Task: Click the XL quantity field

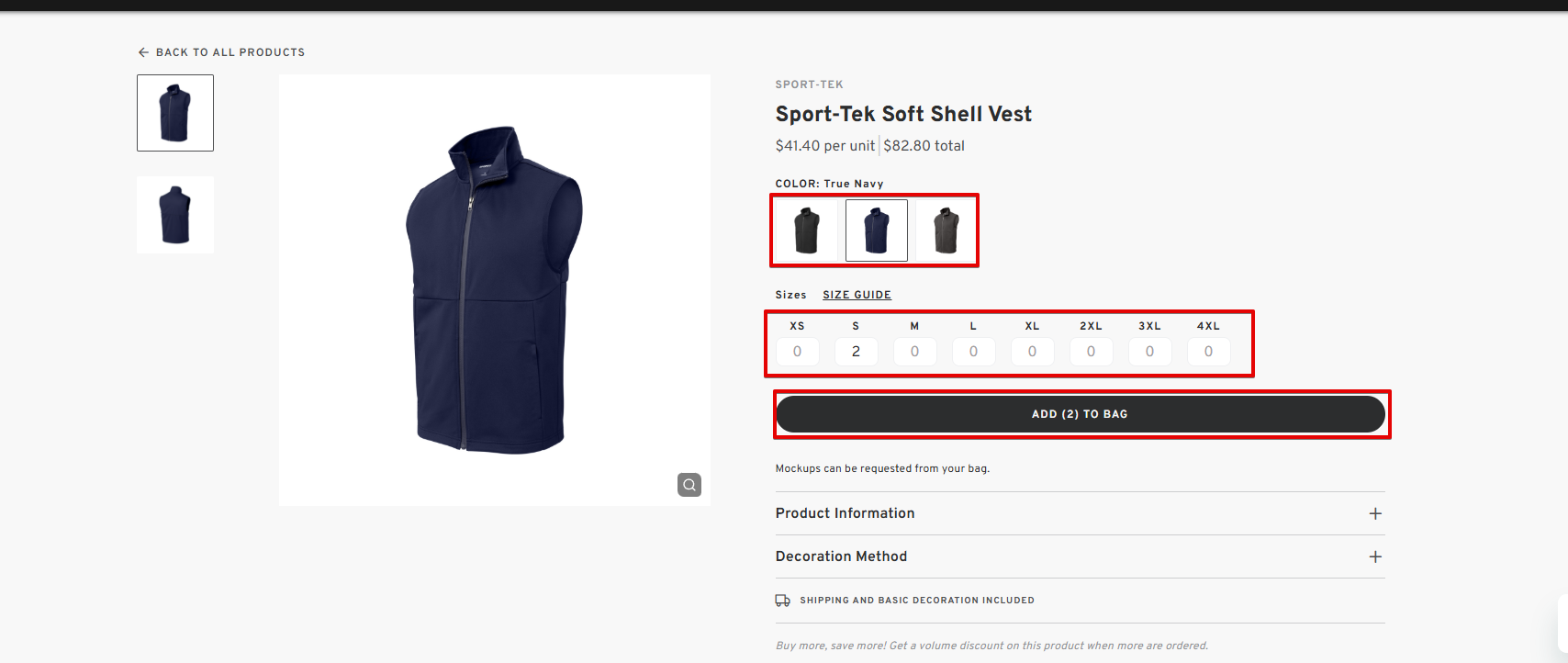Action: (1032, 352)
